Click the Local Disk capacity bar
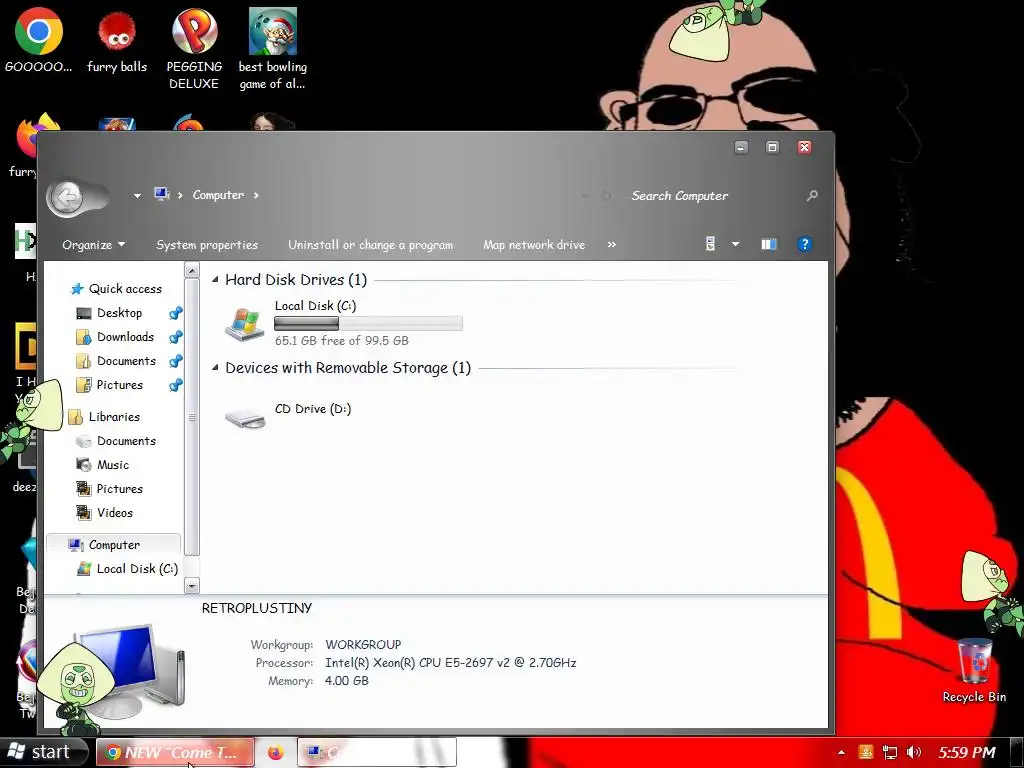 (368, 323)
